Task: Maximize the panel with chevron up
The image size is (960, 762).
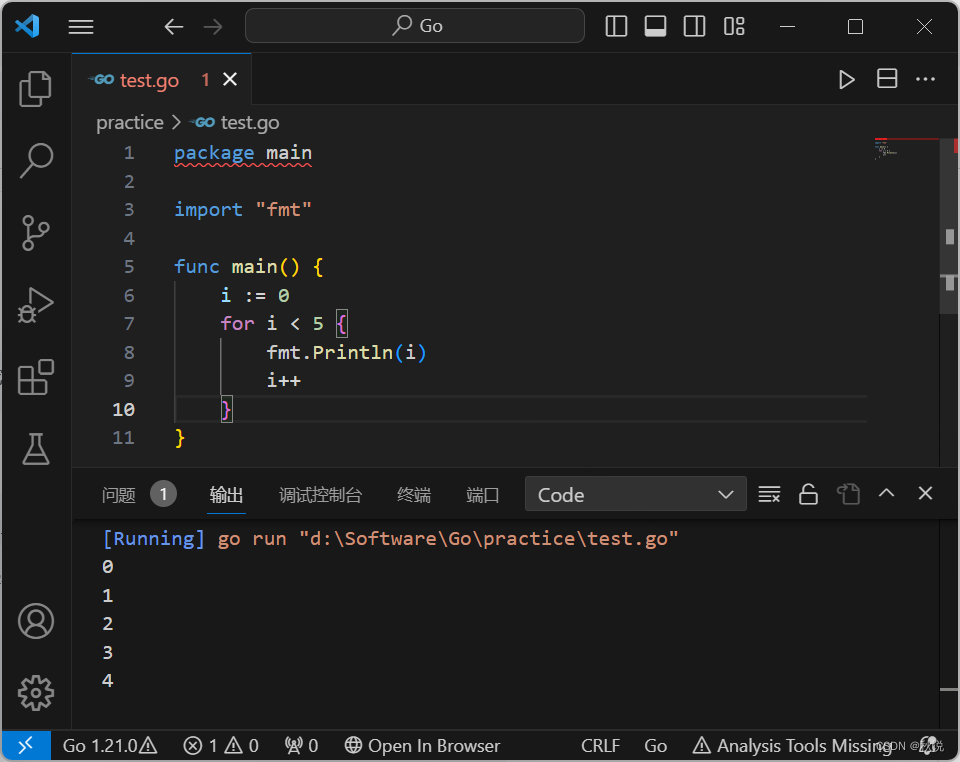Action: click(x=887, y=493)
